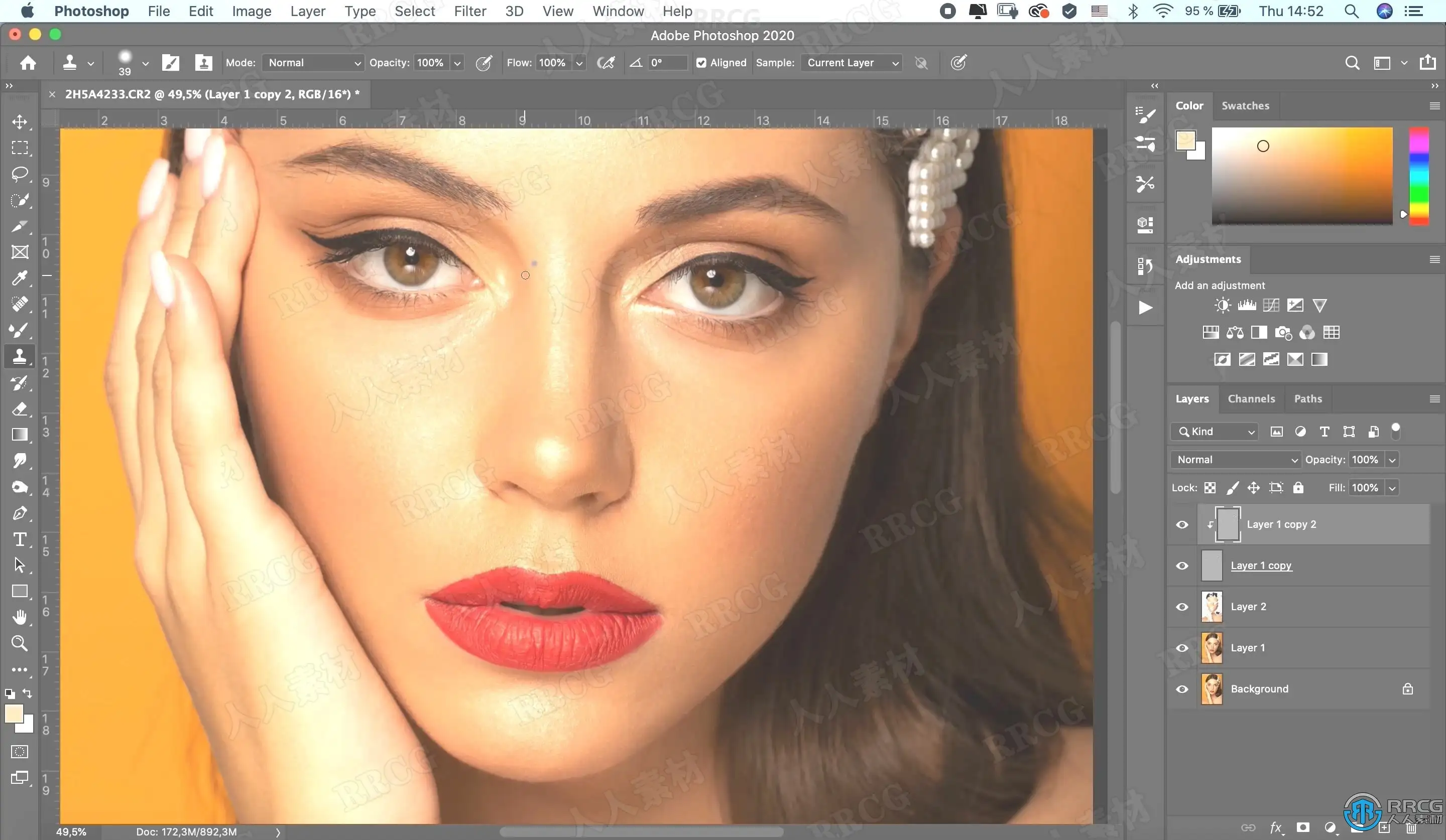Switch to the Swatches tab
This screenshot has width=1446, height=840.
coord(1245,105)
